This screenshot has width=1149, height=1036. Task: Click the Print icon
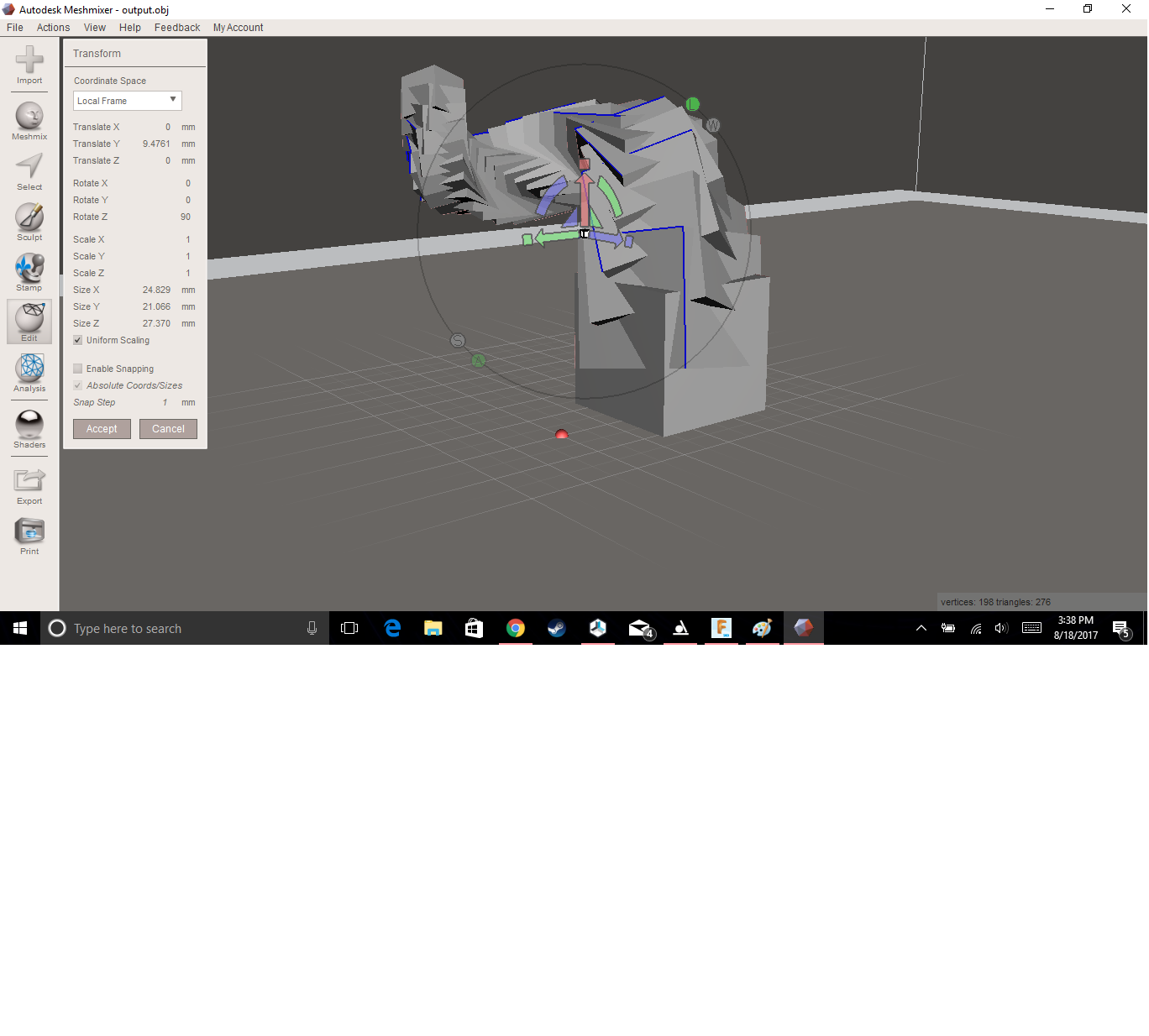[x=29, y=536]
